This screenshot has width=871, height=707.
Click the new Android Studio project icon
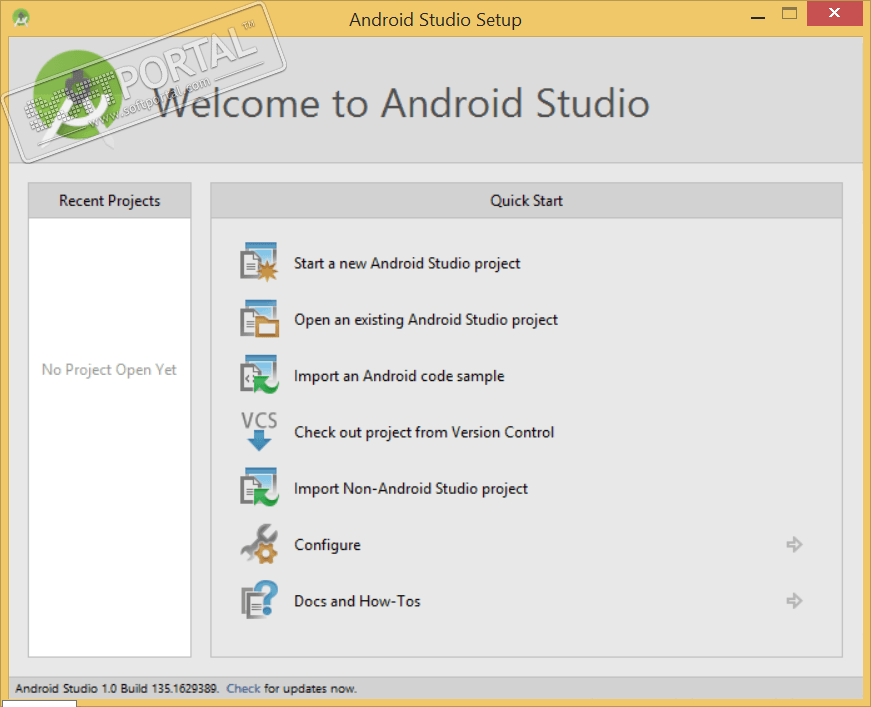coord(259,262)
